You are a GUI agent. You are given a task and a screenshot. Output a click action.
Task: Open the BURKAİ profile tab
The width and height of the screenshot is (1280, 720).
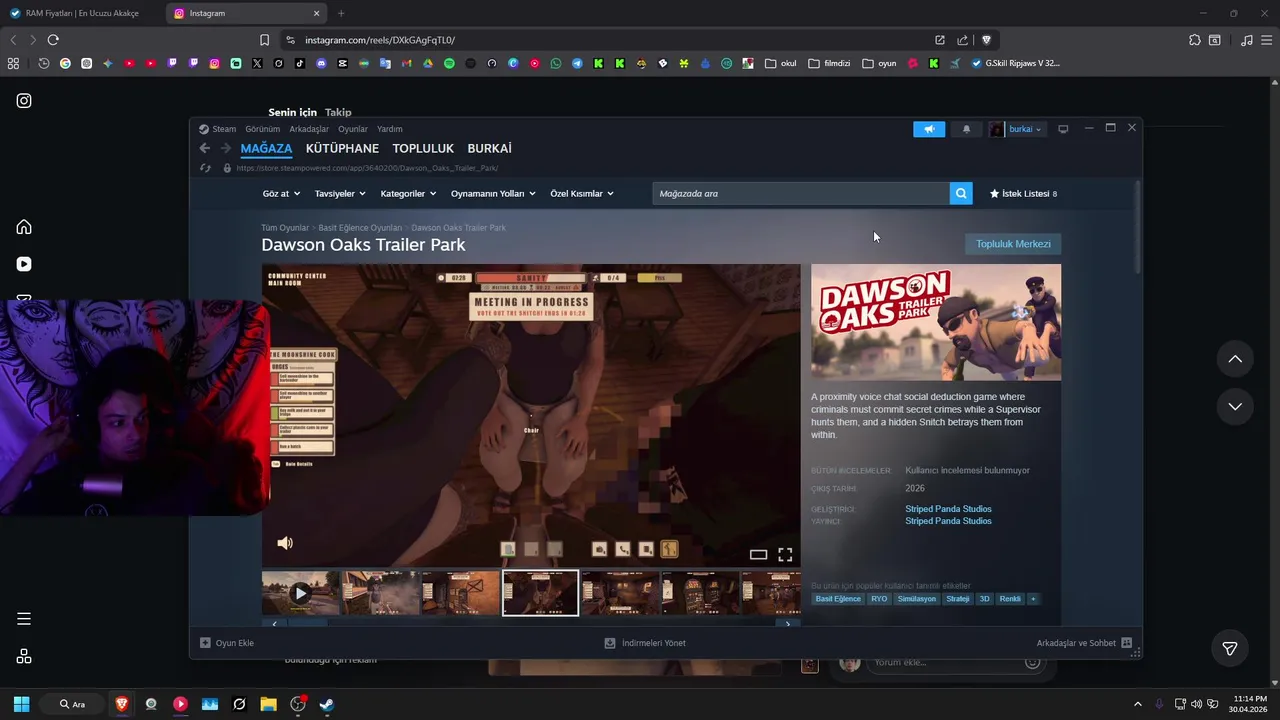pos(489,148)
